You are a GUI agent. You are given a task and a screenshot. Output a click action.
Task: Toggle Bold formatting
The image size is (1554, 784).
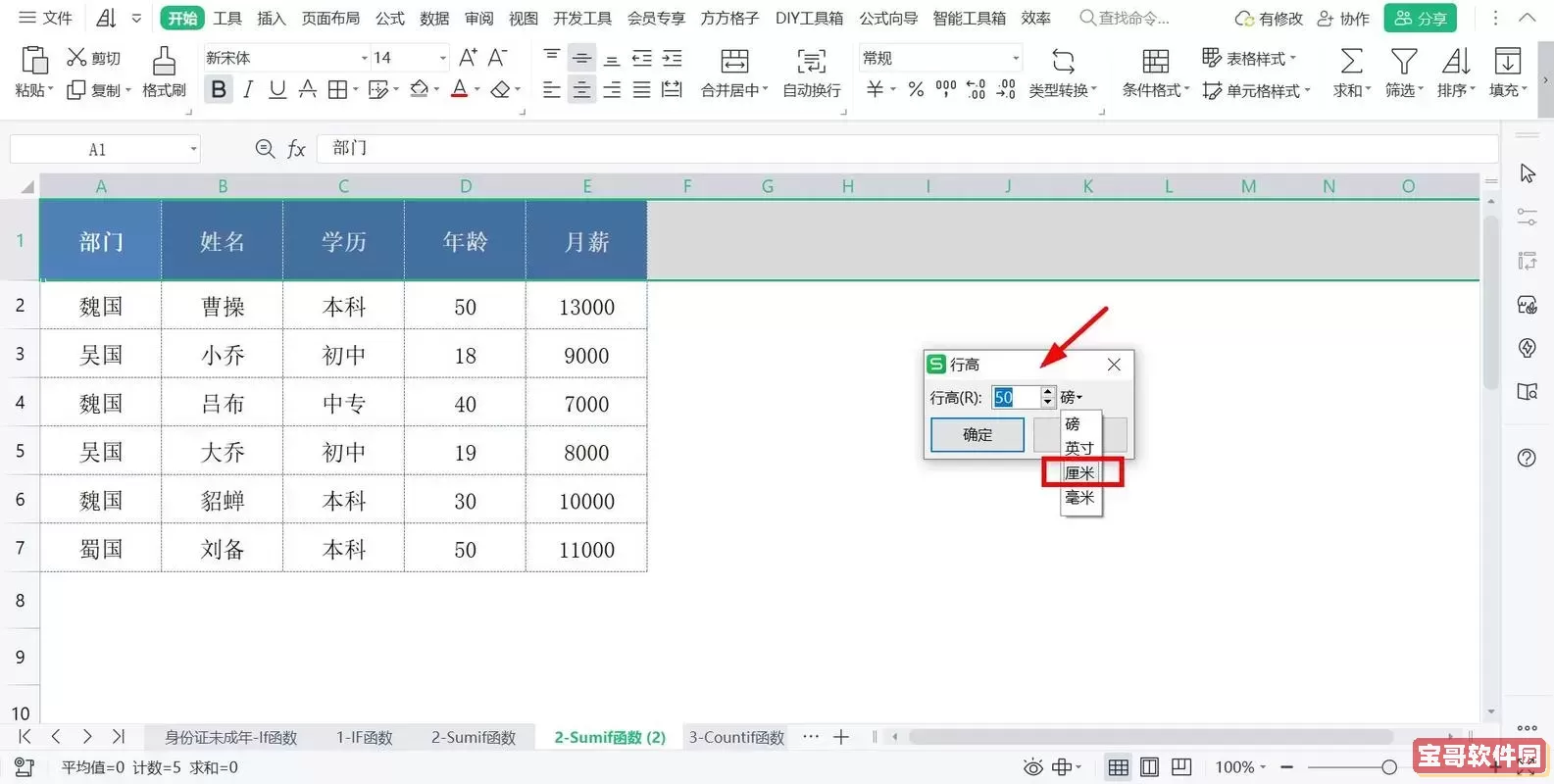(219, 90)
